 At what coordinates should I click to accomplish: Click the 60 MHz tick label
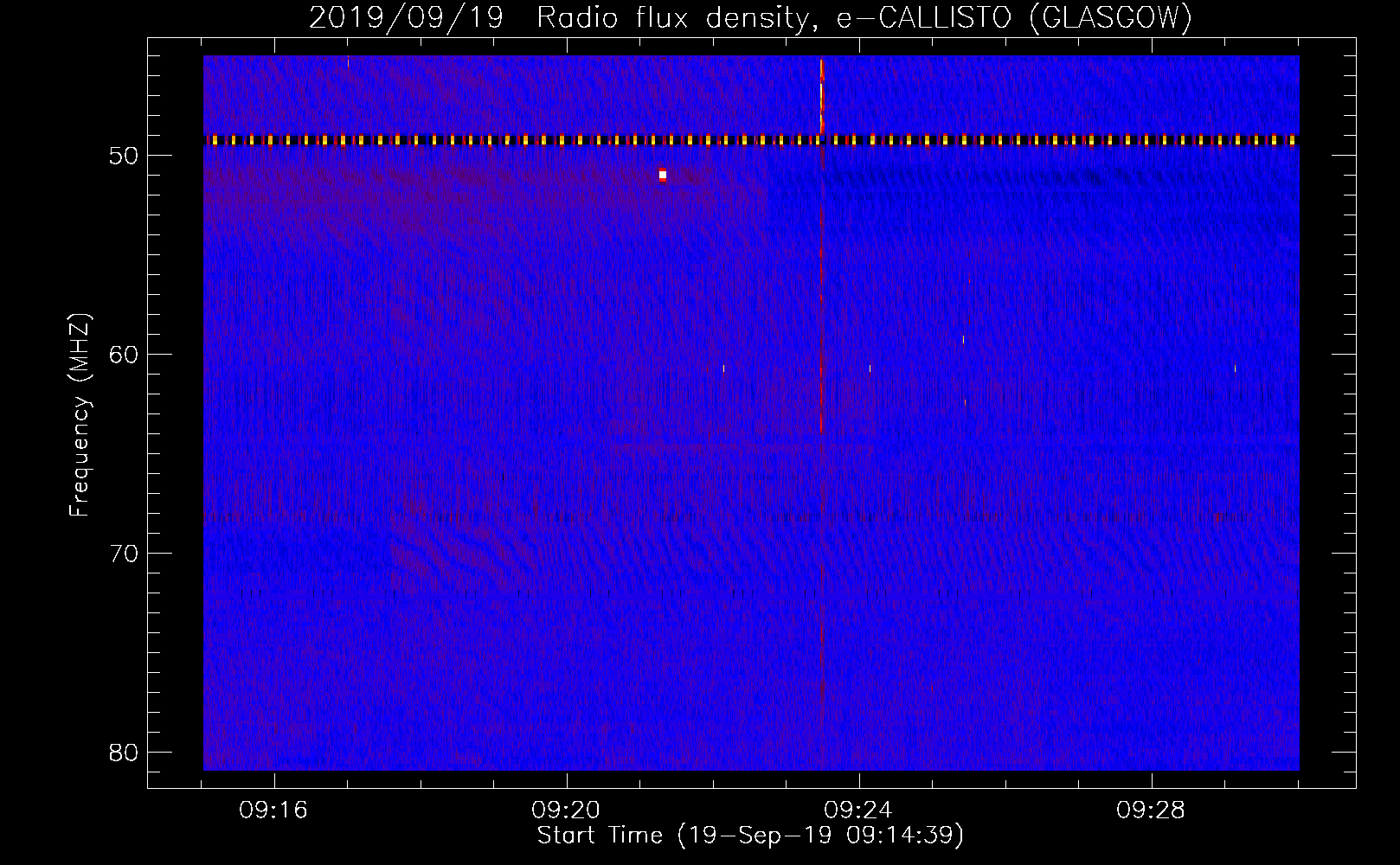124,355
